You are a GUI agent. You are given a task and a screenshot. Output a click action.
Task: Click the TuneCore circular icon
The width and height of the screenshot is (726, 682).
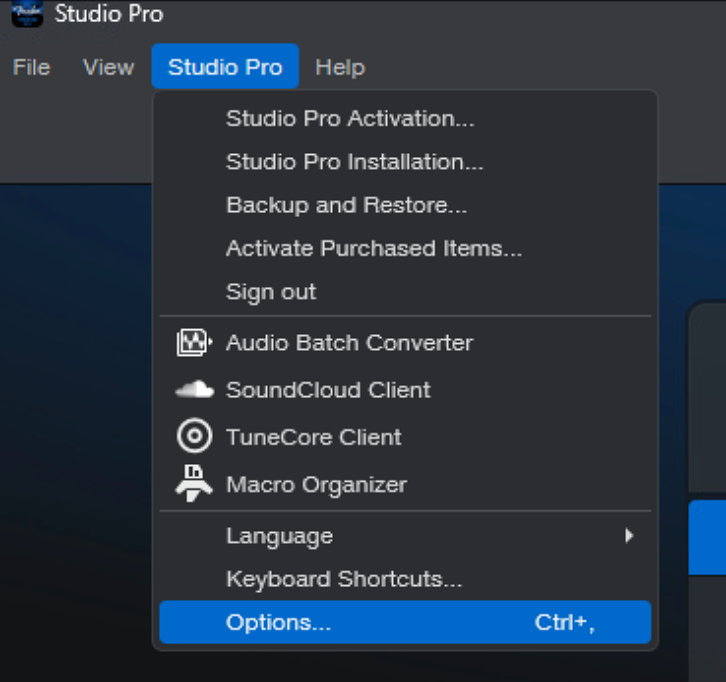(x=194, y=436)
